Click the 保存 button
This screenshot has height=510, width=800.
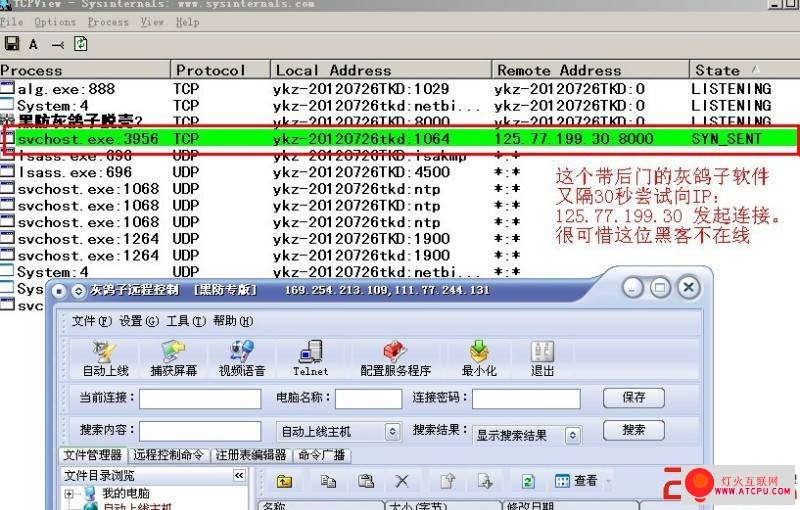[x=634, y=397]
